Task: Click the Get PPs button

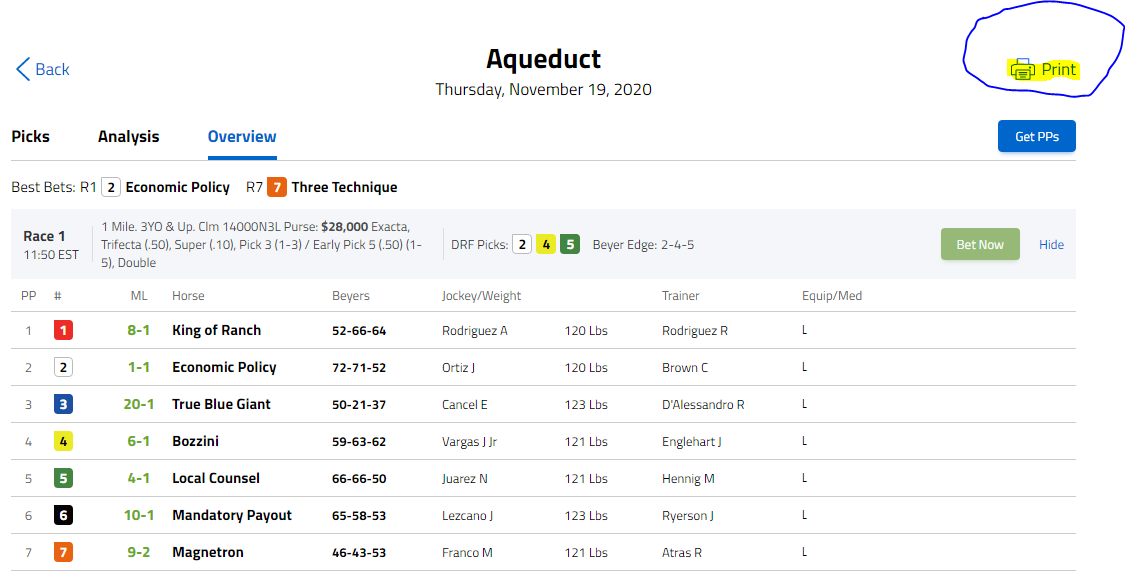Action: pos(1036,136)
